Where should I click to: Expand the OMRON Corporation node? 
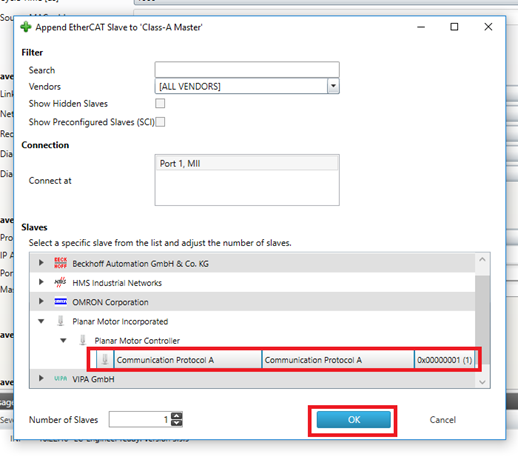pos(41,301)
